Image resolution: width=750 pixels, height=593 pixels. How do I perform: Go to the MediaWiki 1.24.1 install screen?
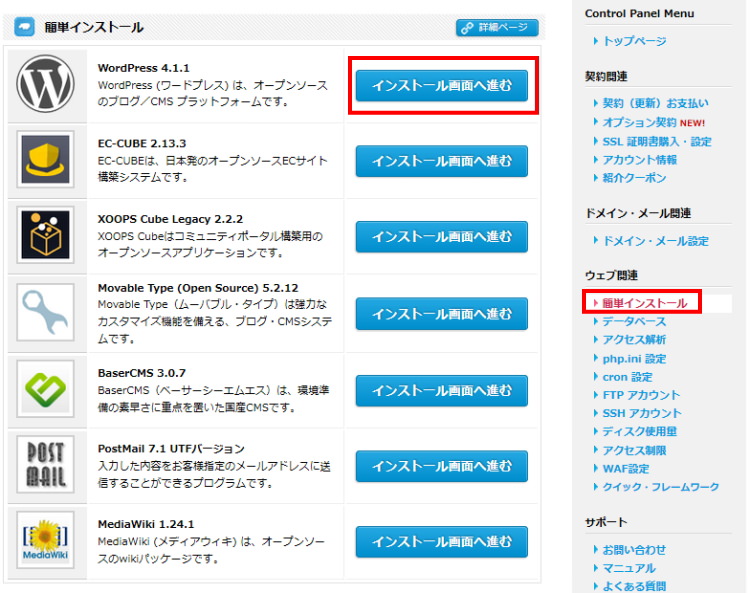441,542
